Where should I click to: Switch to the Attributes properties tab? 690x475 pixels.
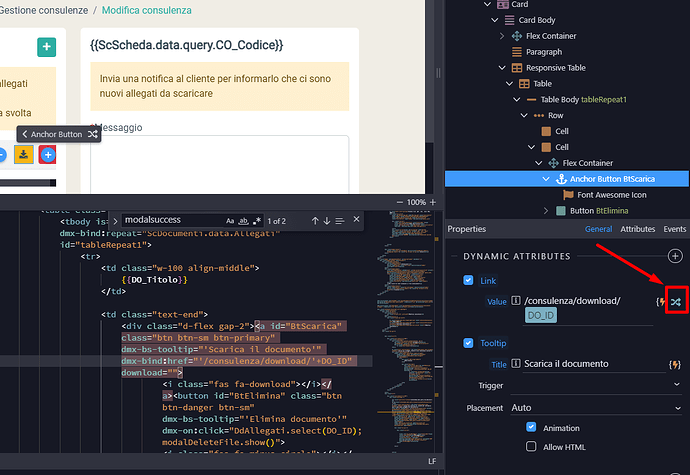tap(637, 229)
